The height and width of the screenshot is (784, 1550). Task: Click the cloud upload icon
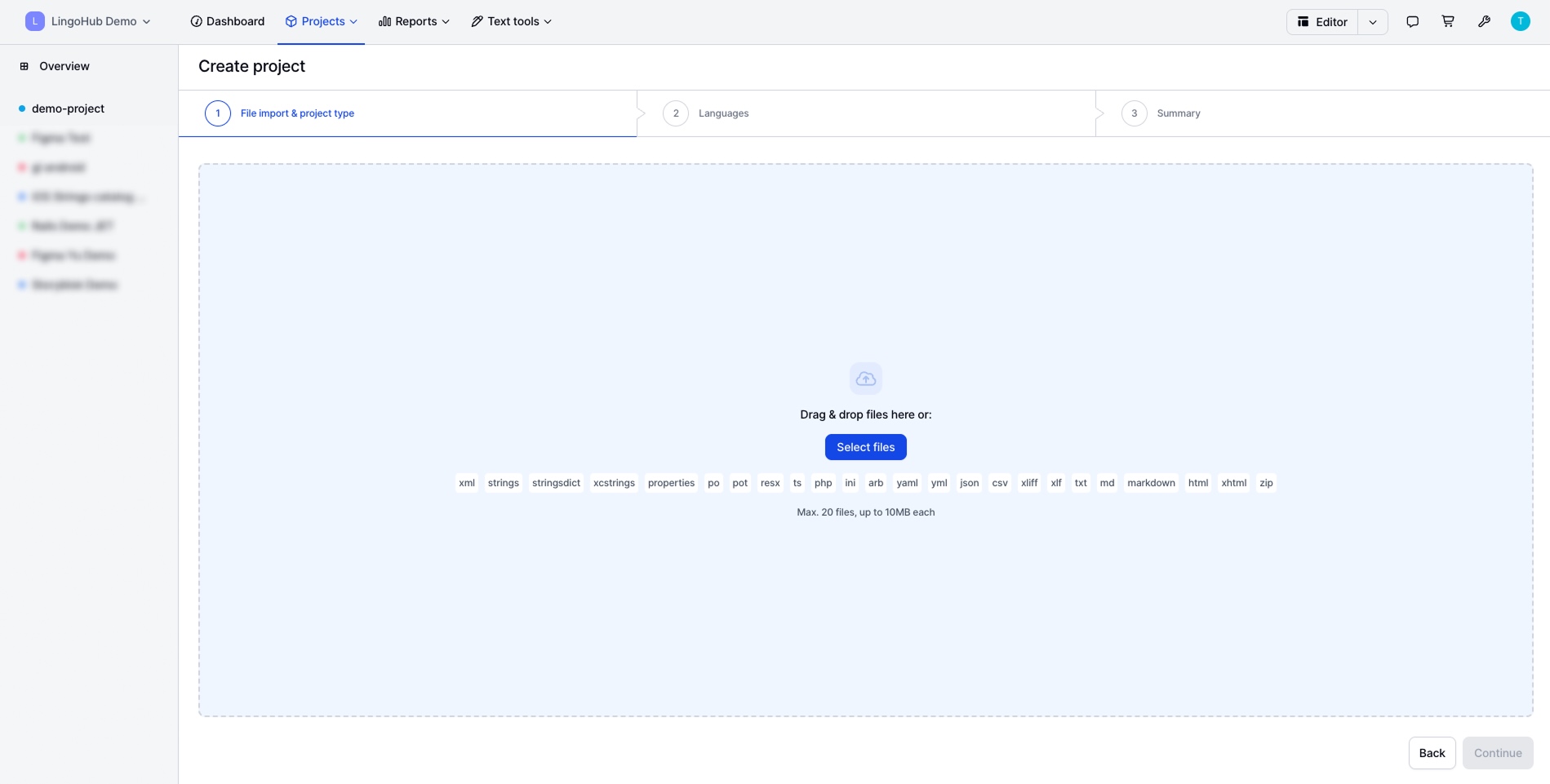(865, 379)
